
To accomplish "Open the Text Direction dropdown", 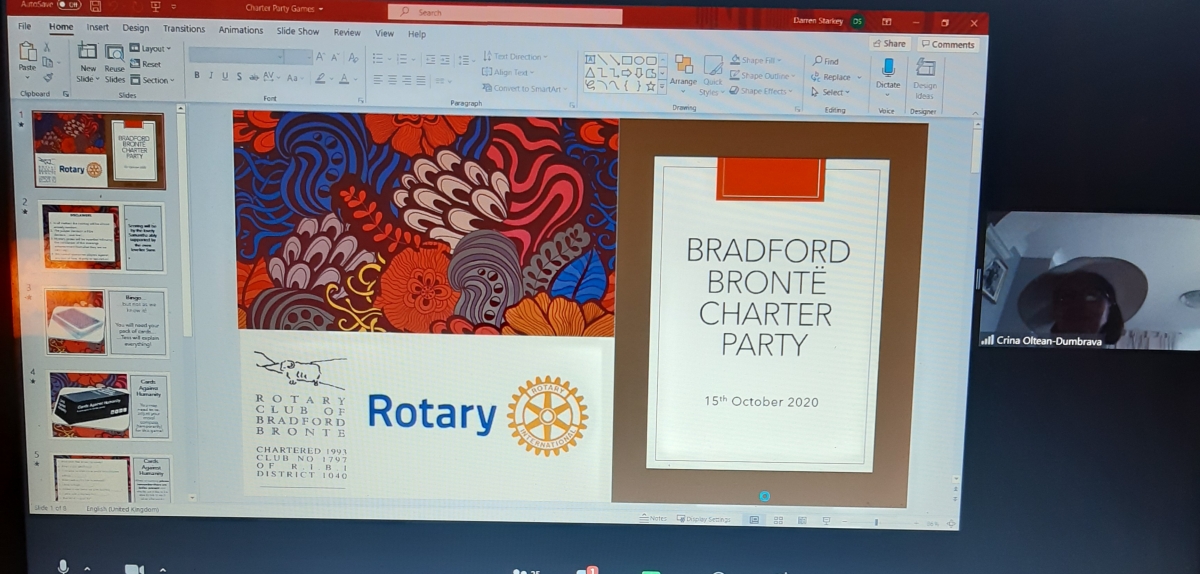I will [x=515, y=57].
